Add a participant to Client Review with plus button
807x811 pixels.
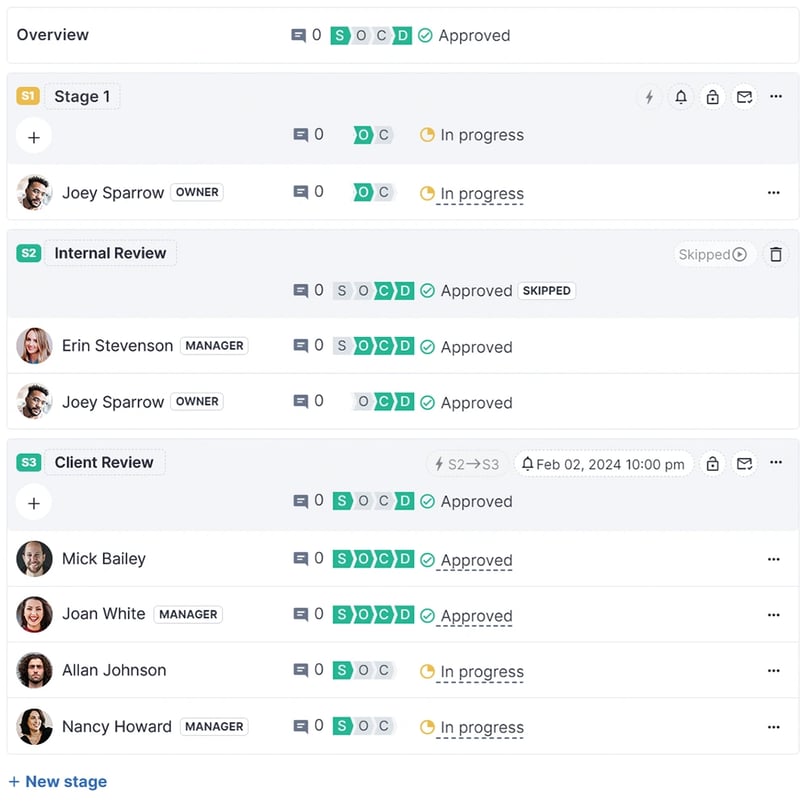click(33, 502)
